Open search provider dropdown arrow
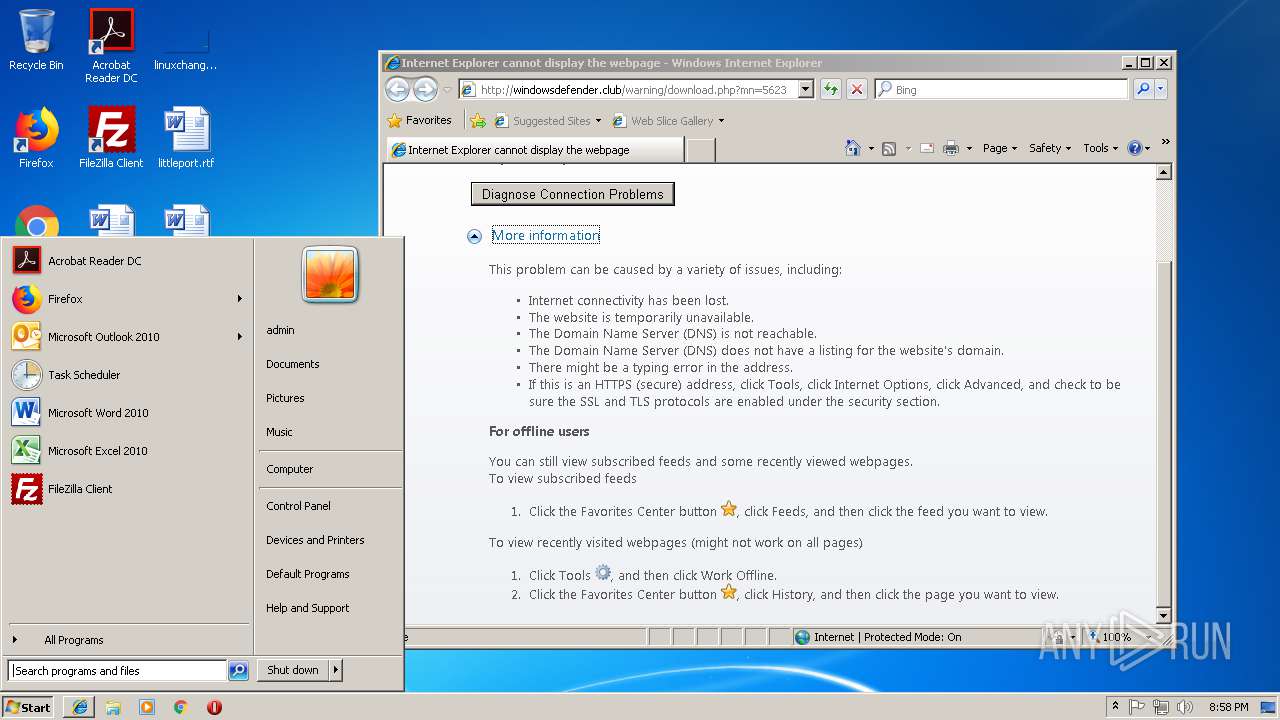The width and height of the screenshot is (1280, 720). [1161, 89]
